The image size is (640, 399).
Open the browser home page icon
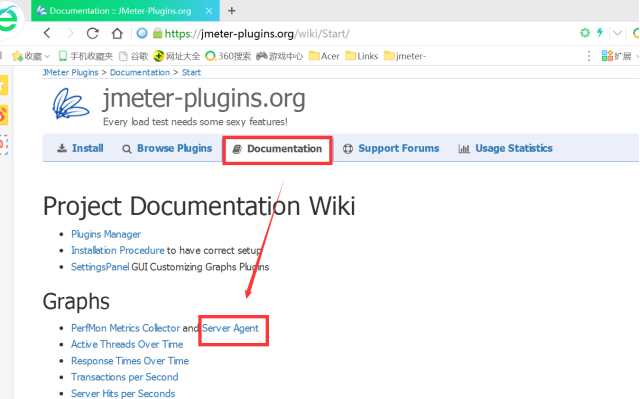[118, 33]
